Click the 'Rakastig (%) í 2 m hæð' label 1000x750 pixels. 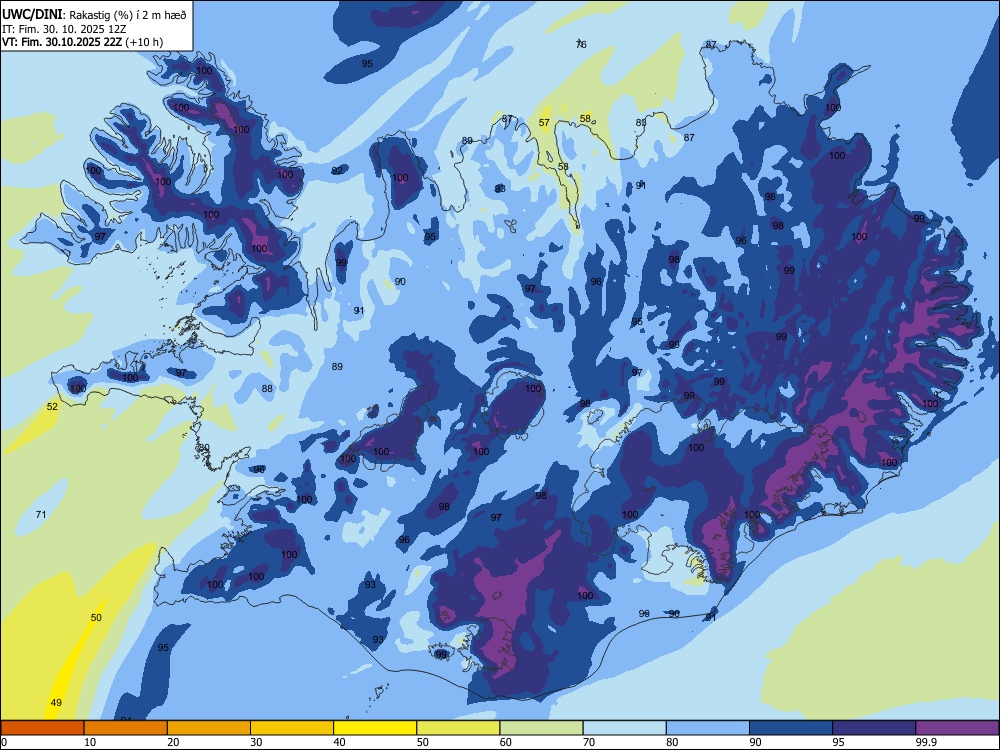(x=128, y=15)
